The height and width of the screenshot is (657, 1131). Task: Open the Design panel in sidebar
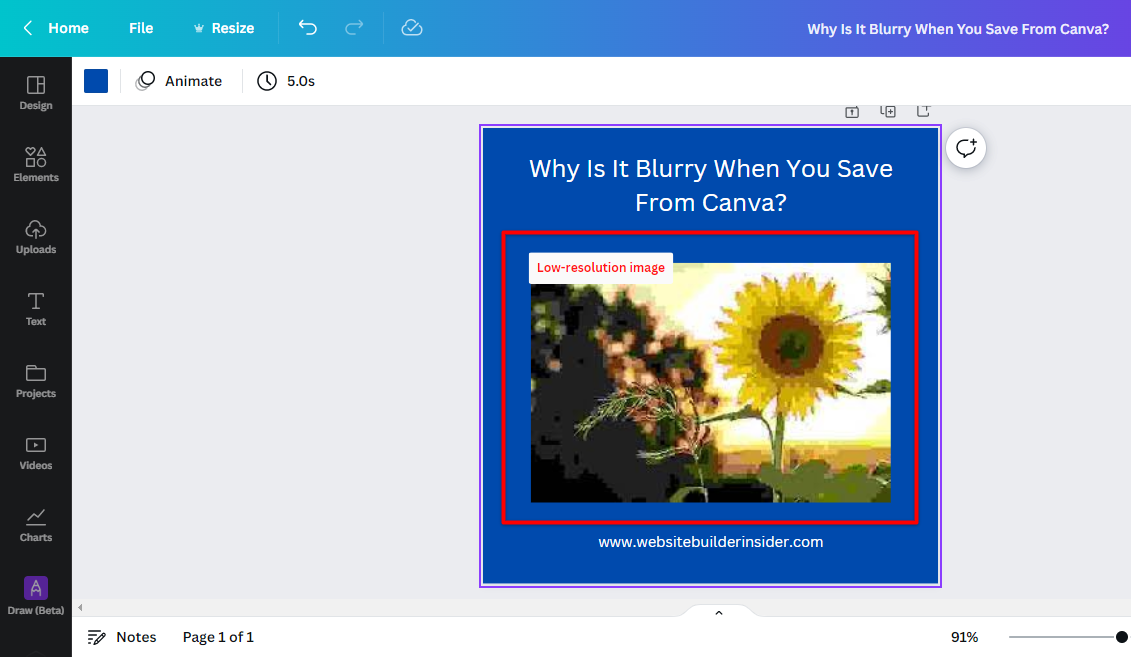pos(36,93)
